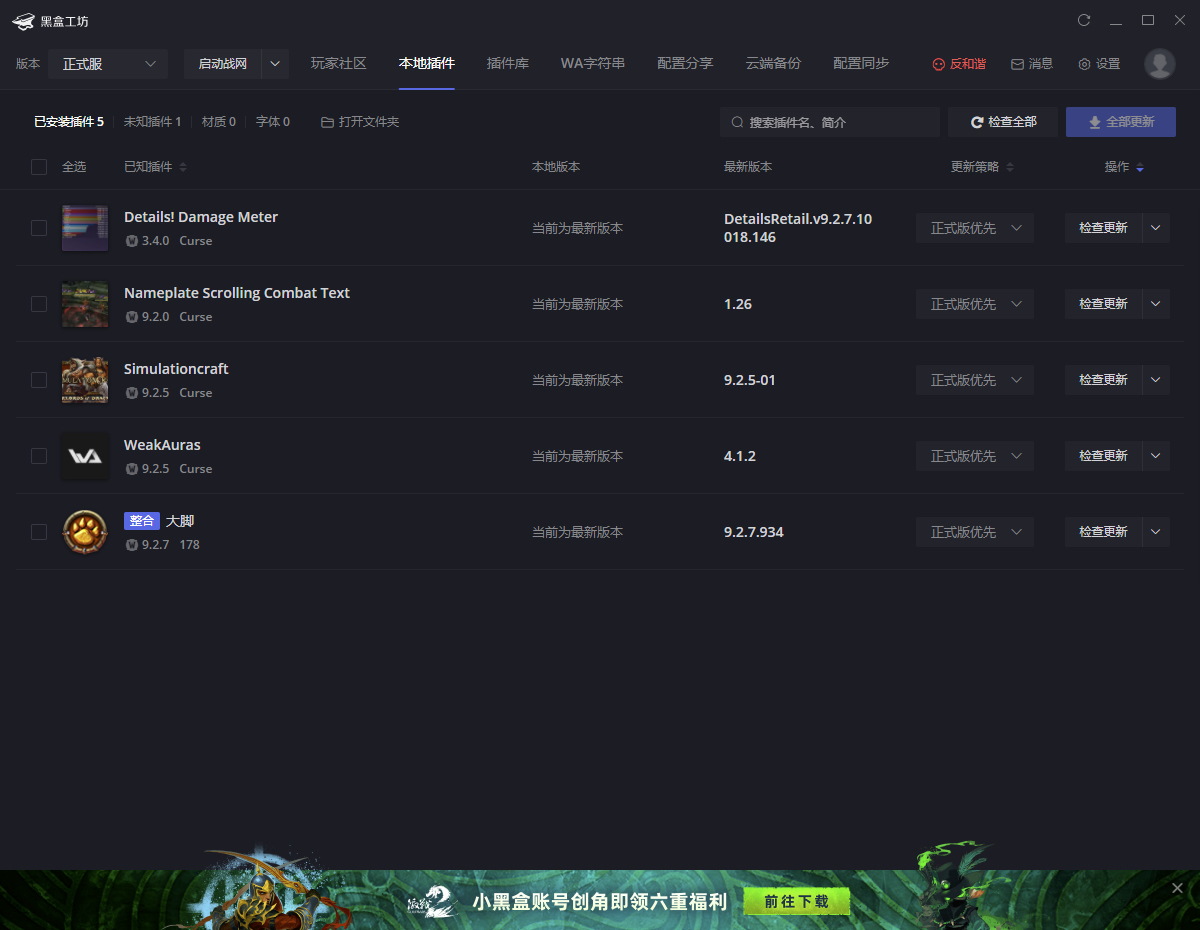Sort by 更新策略 column arrows
The height and width of the screenshot is (930, 1200).
(x=1009, y=167)
